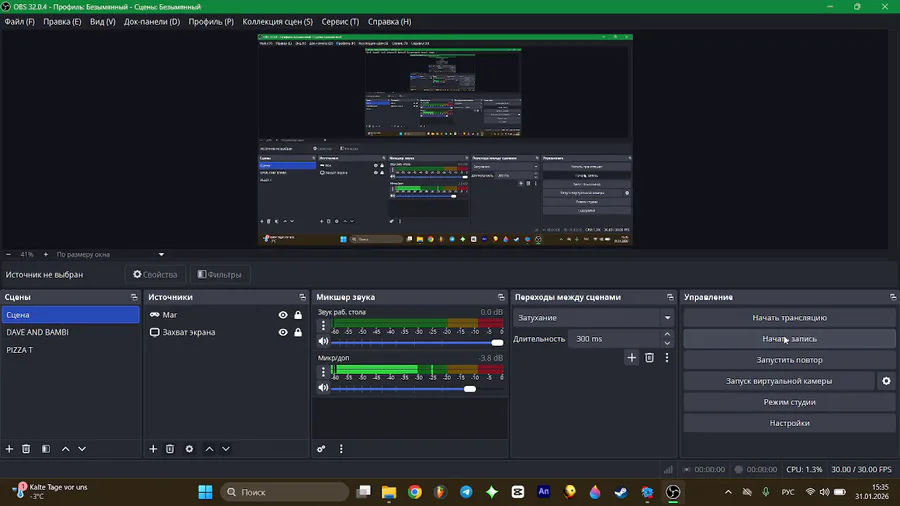Open scene filters icon in Scenes panel
900x506 pixels.
point(46,449)
